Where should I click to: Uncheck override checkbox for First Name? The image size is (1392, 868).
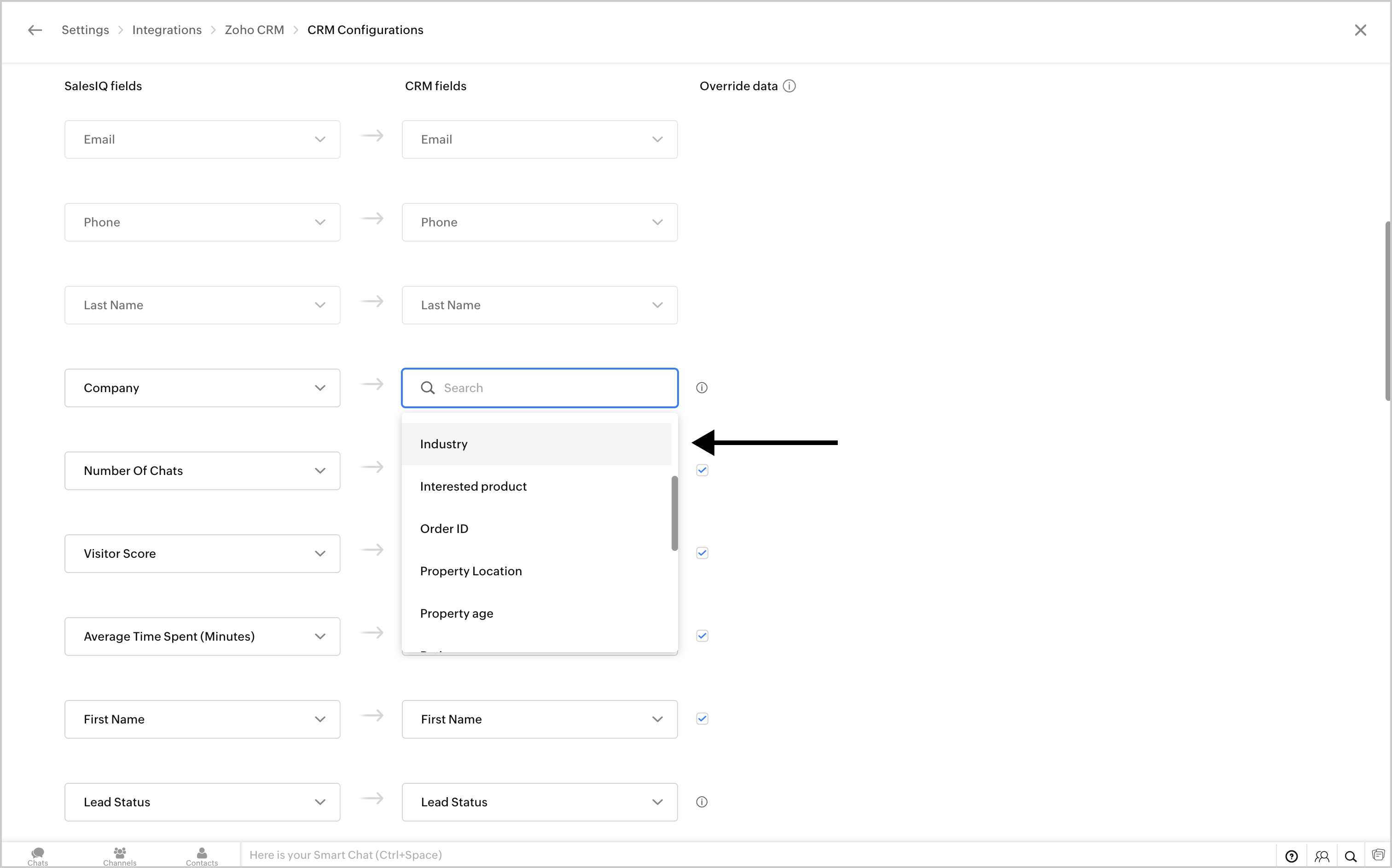point(702,719)
